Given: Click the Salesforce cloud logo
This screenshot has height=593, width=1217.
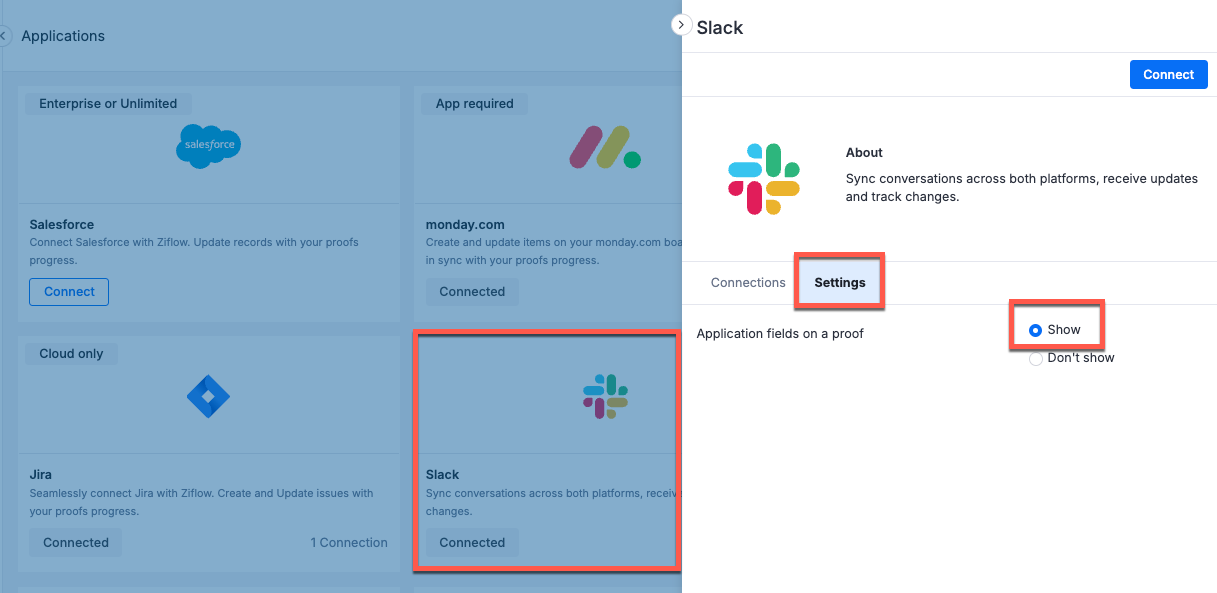Looking at the screenshot, I should click(208, 146).
